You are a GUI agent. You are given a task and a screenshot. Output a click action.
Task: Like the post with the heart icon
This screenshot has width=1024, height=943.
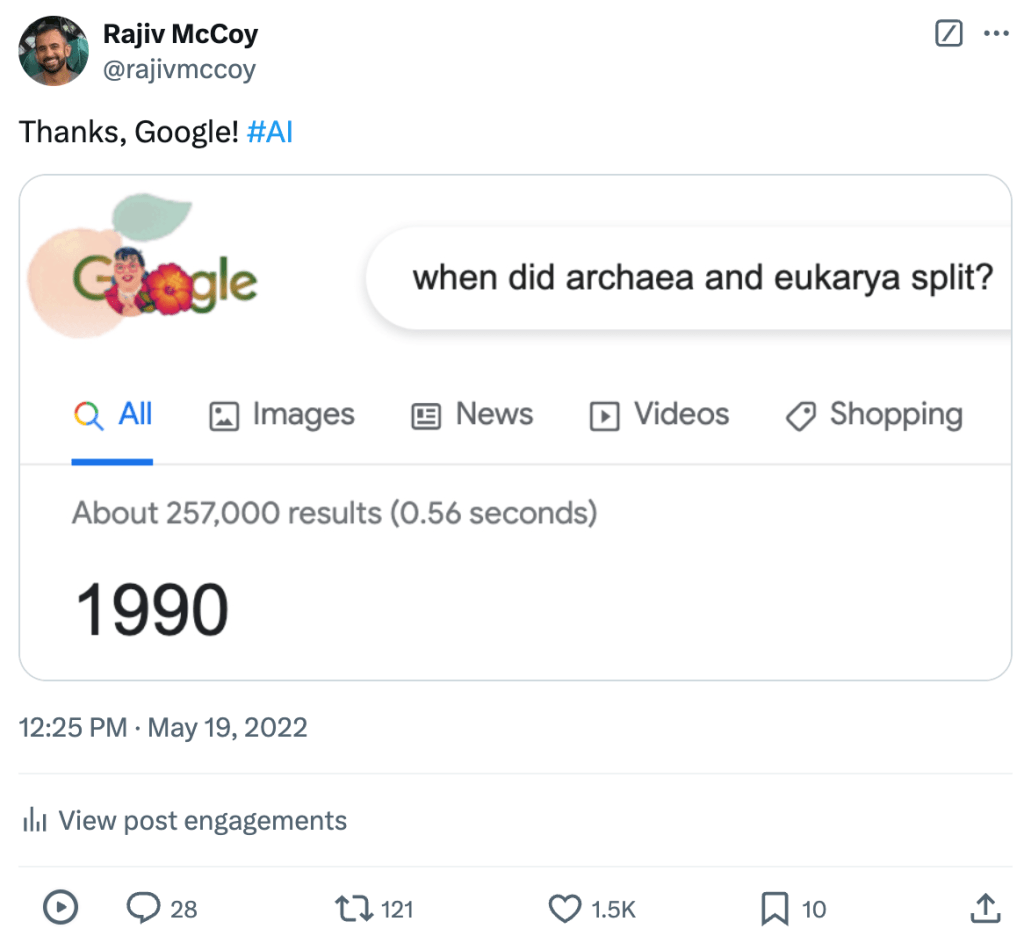(x=565, y=908)
